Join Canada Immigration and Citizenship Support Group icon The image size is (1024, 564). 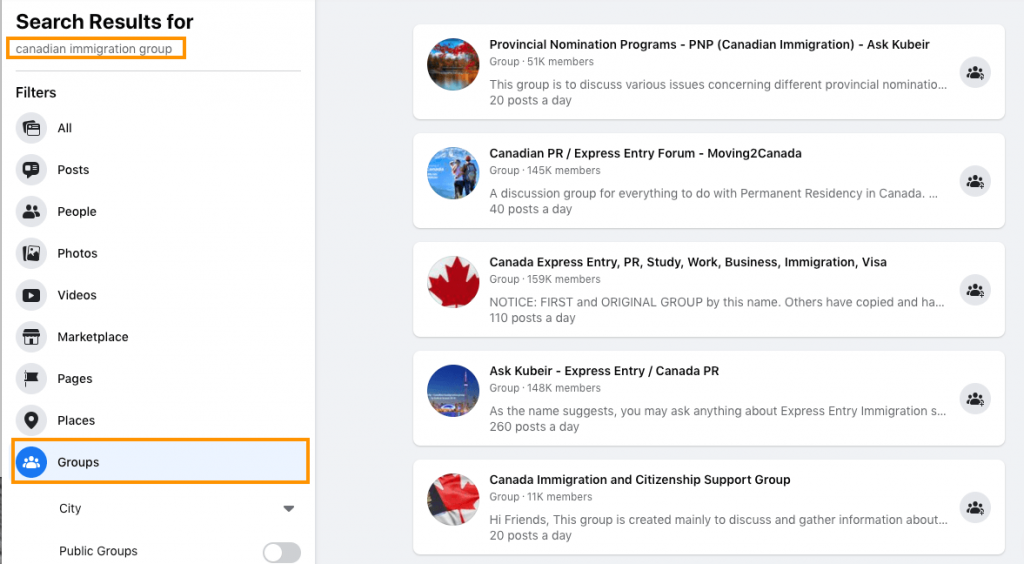point(975,508)
